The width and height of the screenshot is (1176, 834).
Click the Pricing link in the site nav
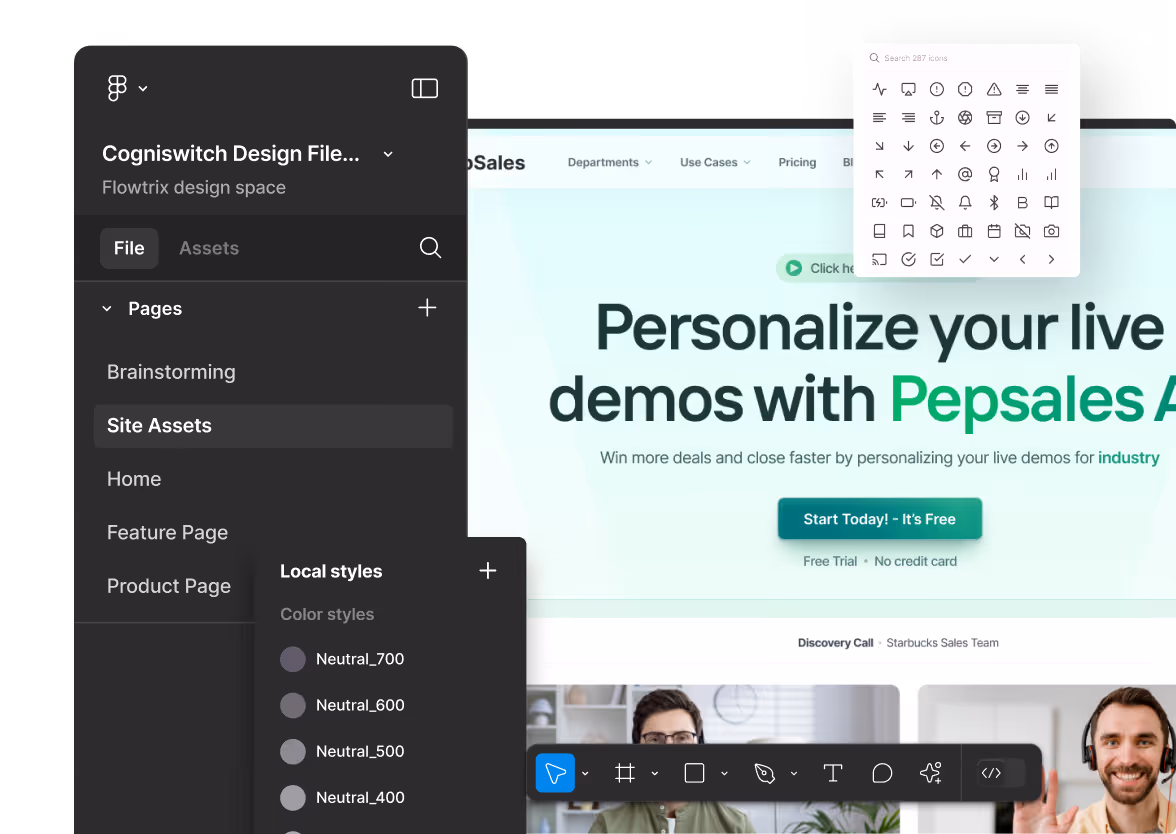pyautogui.click(x=797, y=162)
